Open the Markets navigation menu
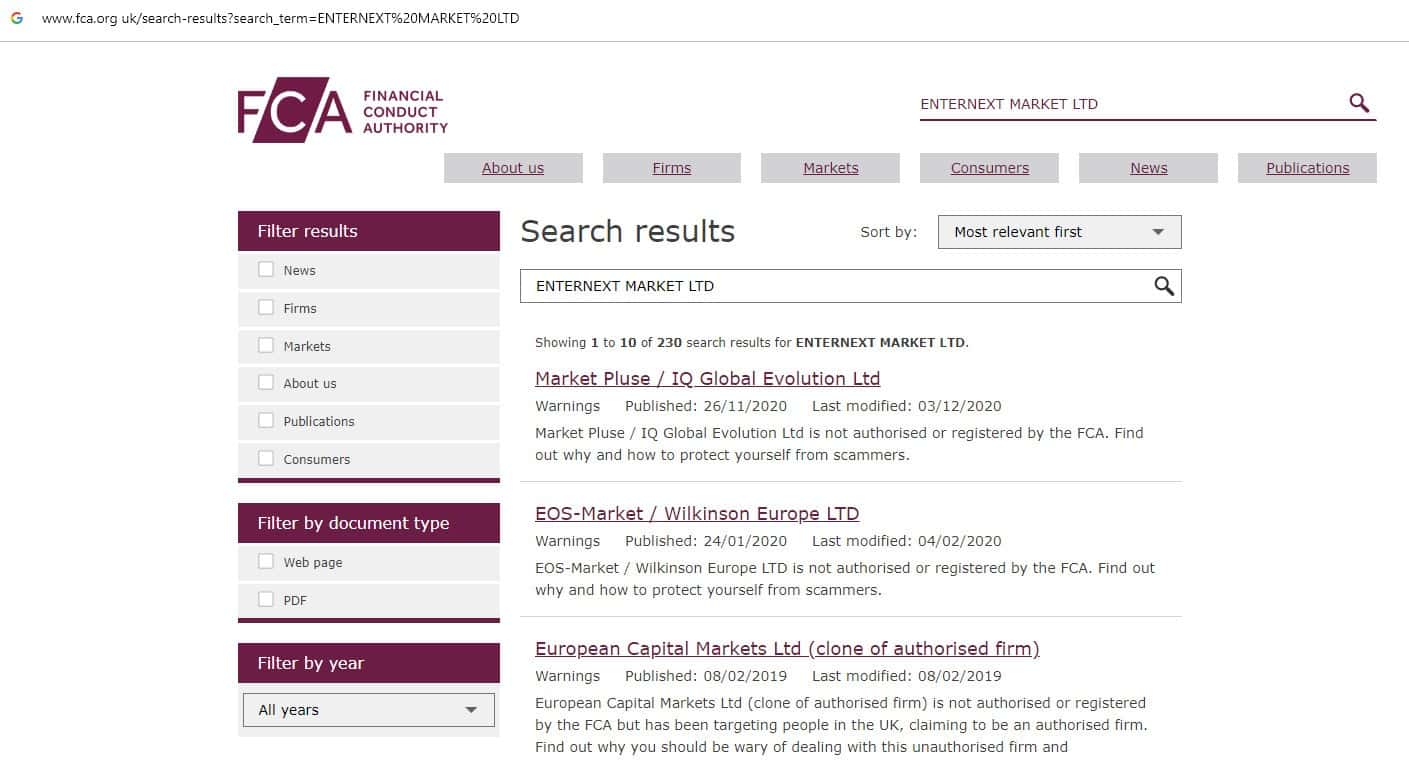 (x=831, y=168)
